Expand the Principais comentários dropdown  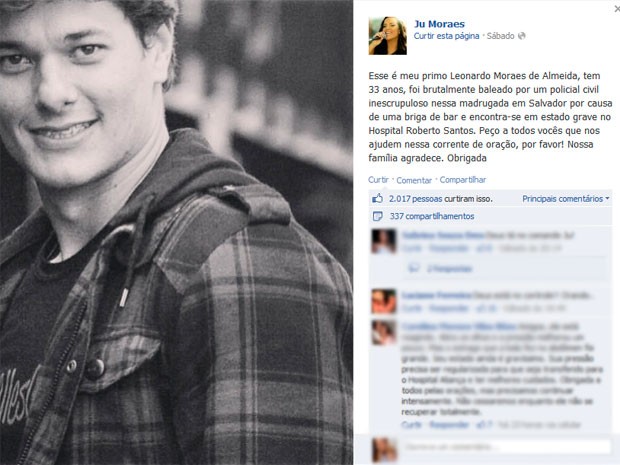coord(565,199)
